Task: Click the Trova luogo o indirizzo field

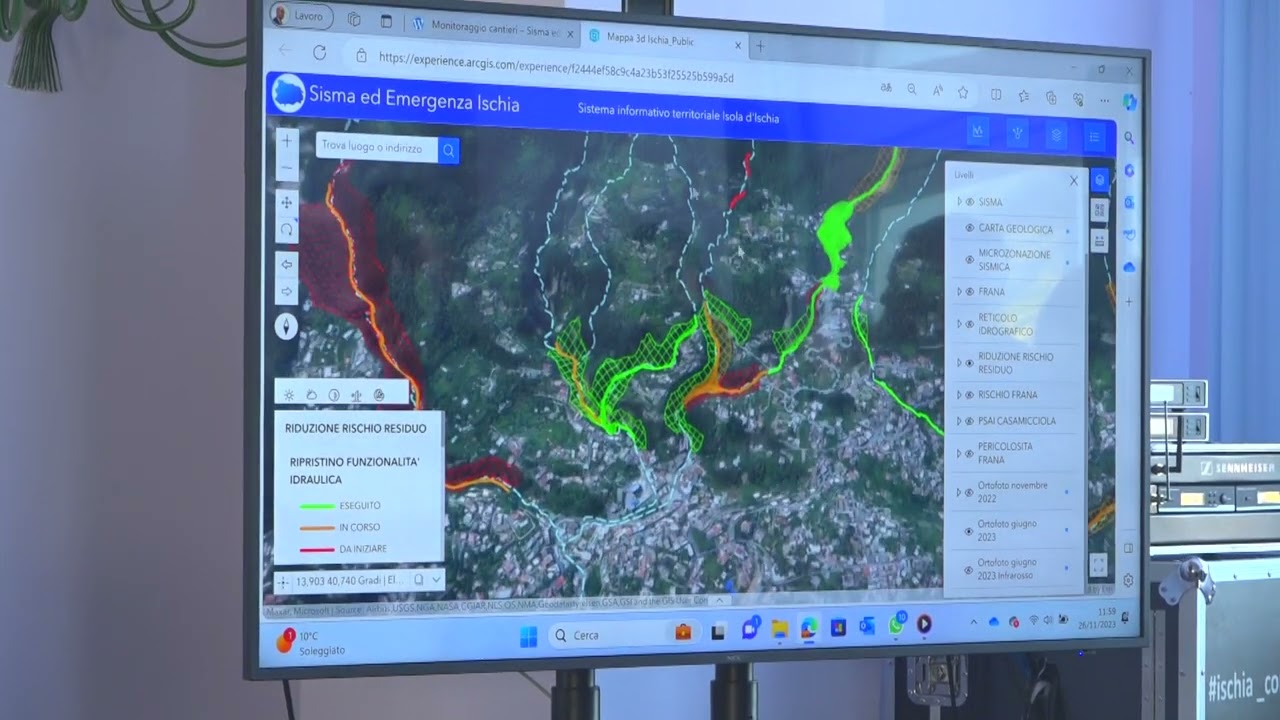Action: tap(378, 148)
